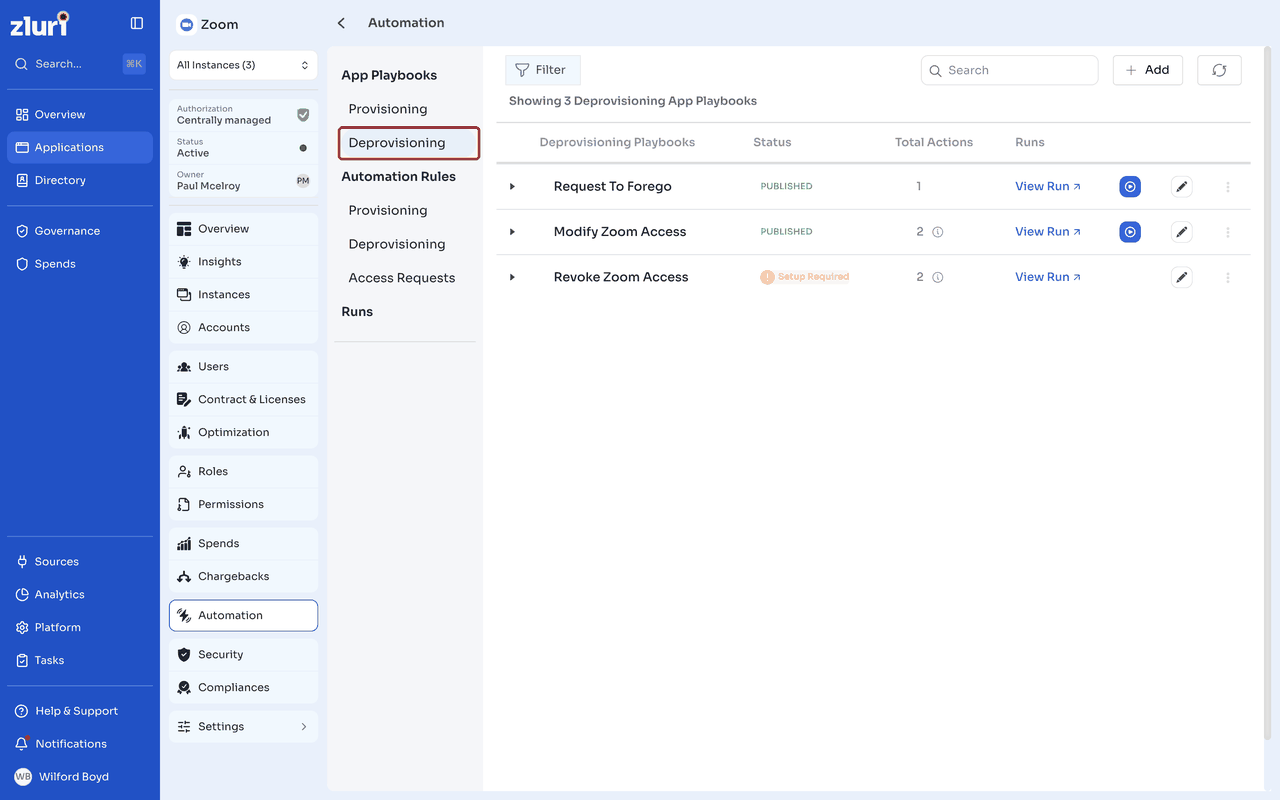
Task: Click the global Search box in sidebar
Action: (x=80, y=64)
